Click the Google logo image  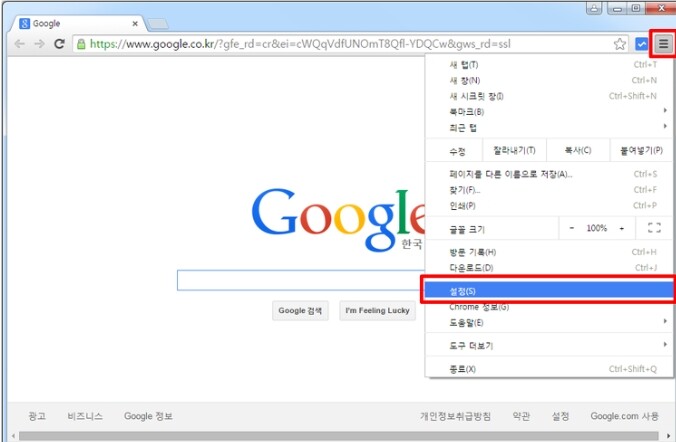pyautogui.click(x=338, y=219)
